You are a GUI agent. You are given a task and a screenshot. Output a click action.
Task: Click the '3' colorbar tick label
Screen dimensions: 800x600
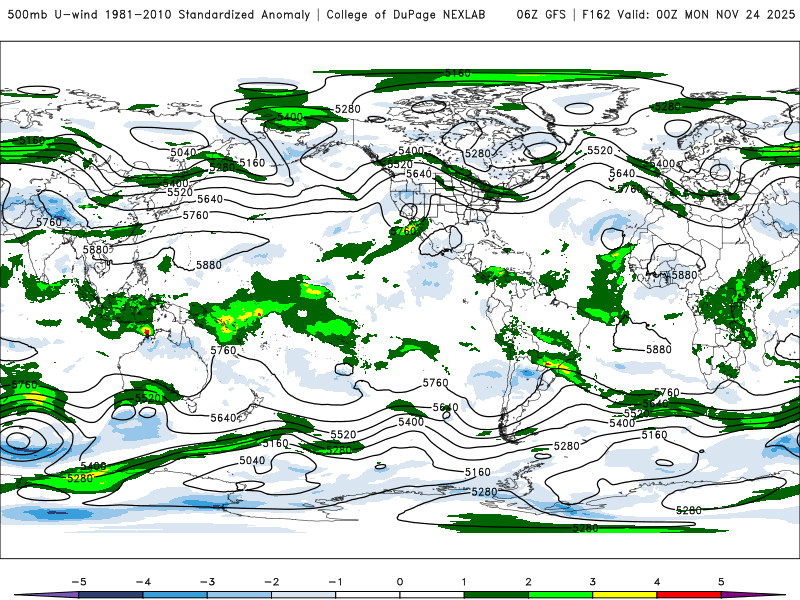[x=593, y=582]
